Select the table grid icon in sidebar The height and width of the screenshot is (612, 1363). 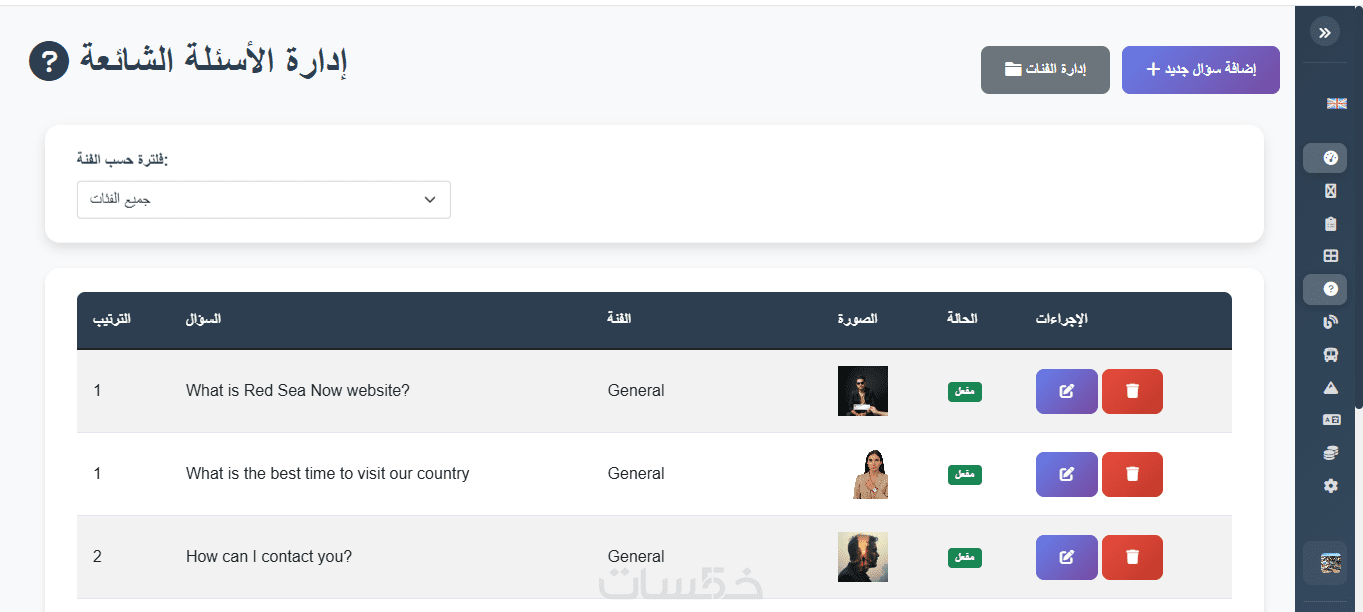point(1330,256)
